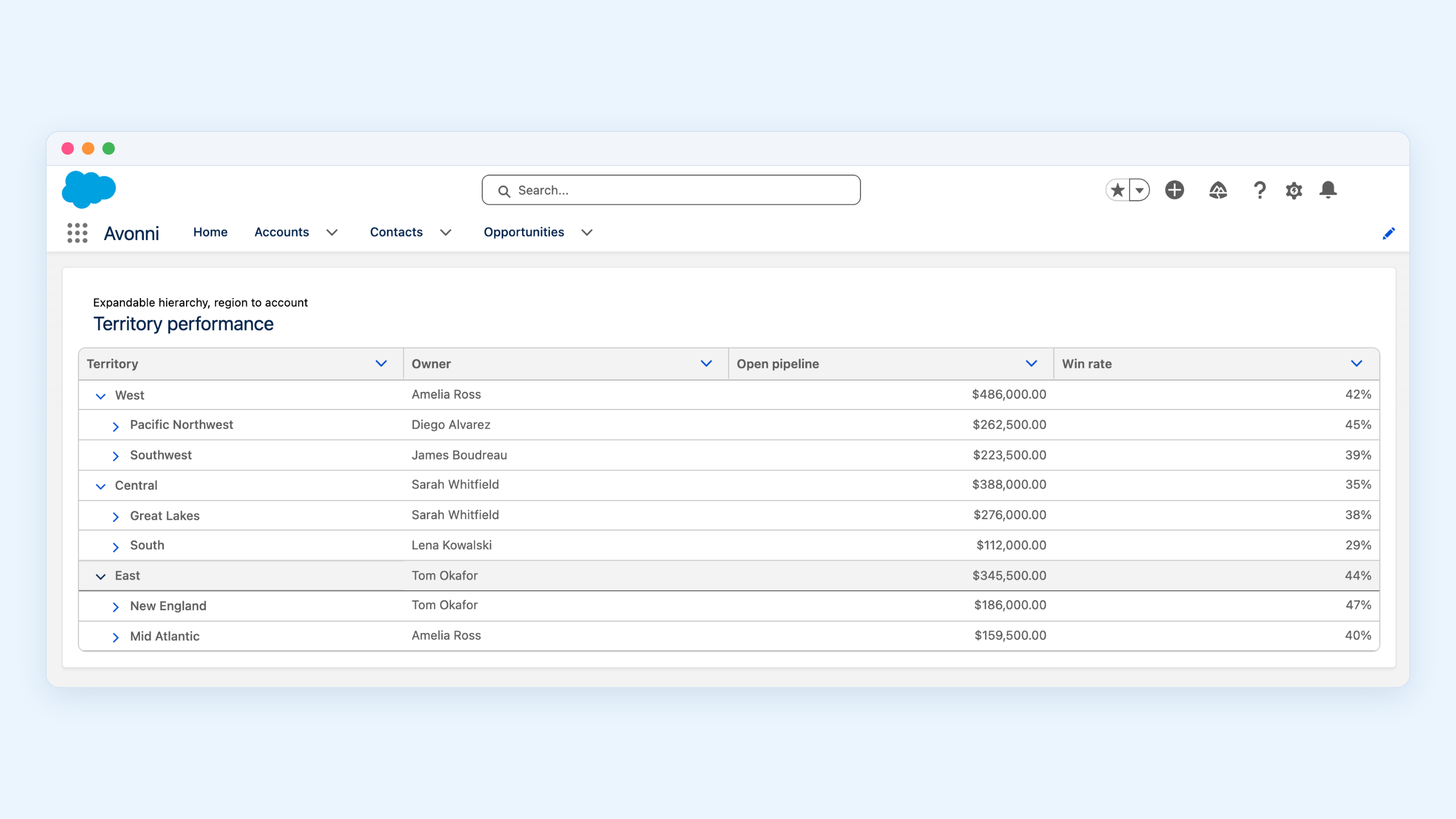Image resolution: width=1456 pixels, height=819 pixels.
Task: Open the Contacts tab
Action: click(396, 232)
